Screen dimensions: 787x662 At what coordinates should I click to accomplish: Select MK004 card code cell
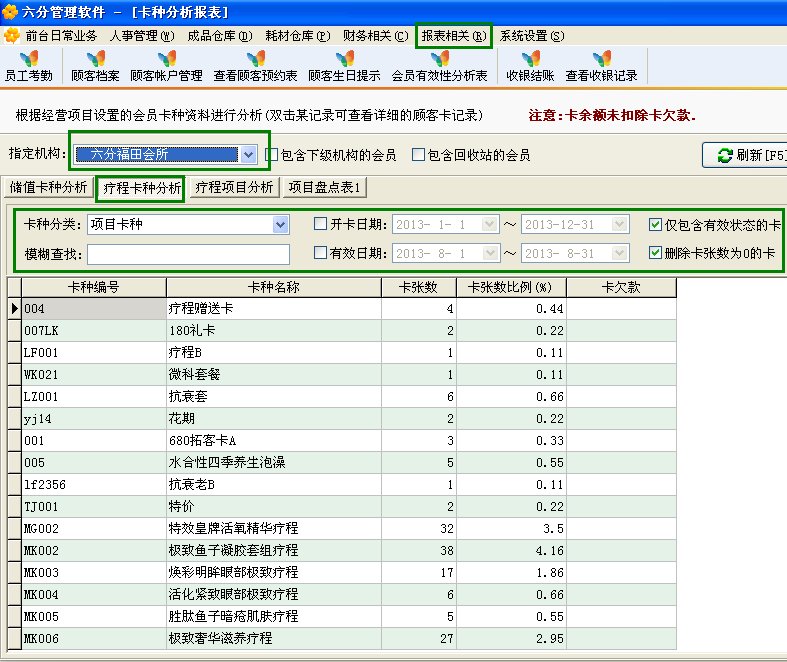pos(94,595)
